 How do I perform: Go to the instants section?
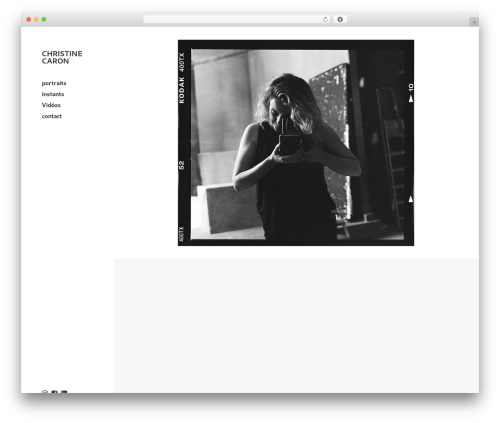53,94
